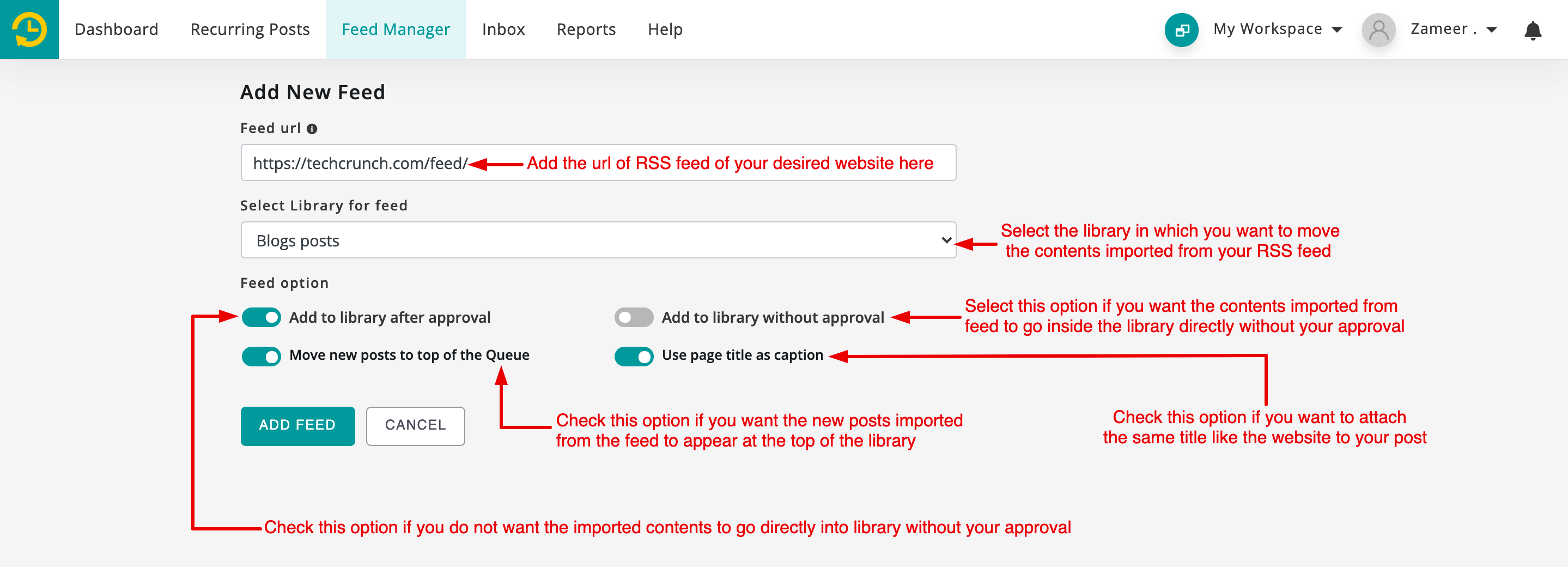Open the notifications bell
Screen dimensions: 1568x567
[x=1532, y=31]
